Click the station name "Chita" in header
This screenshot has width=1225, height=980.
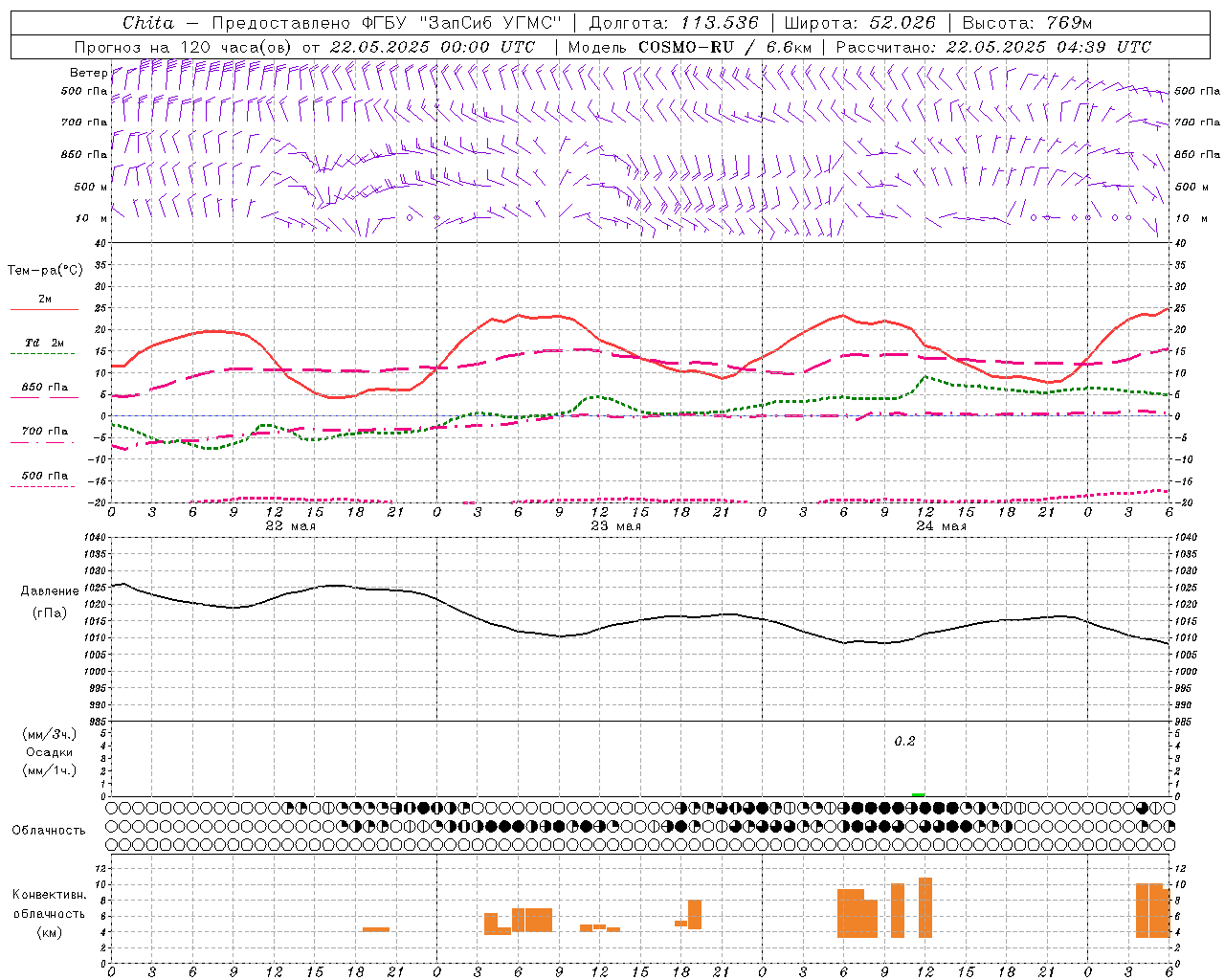[x=148, y=23]
